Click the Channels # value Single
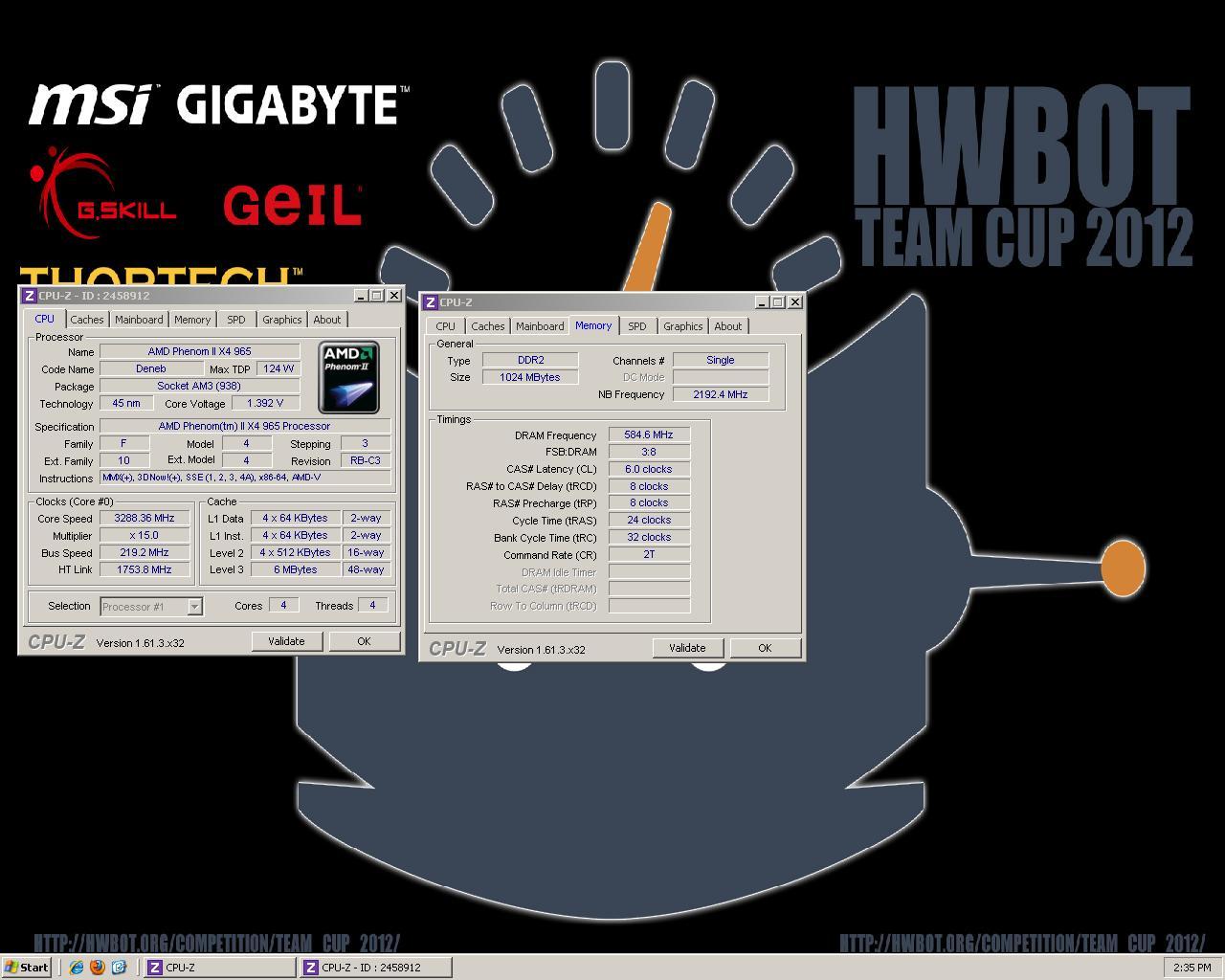This screenshot has width=1225, height=980. tap(721, 360)
